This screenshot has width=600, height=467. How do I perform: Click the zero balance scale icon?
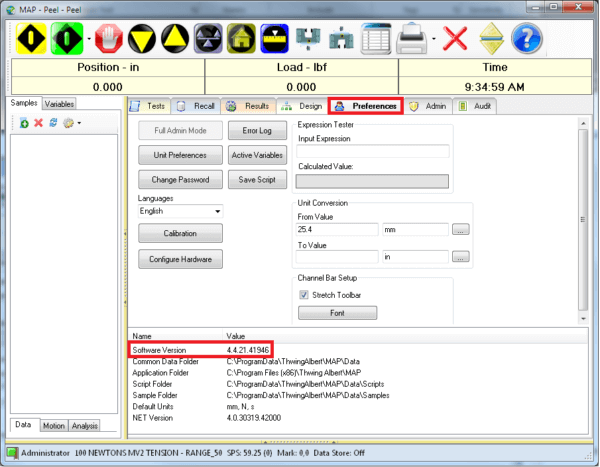[x=208, y=38]
